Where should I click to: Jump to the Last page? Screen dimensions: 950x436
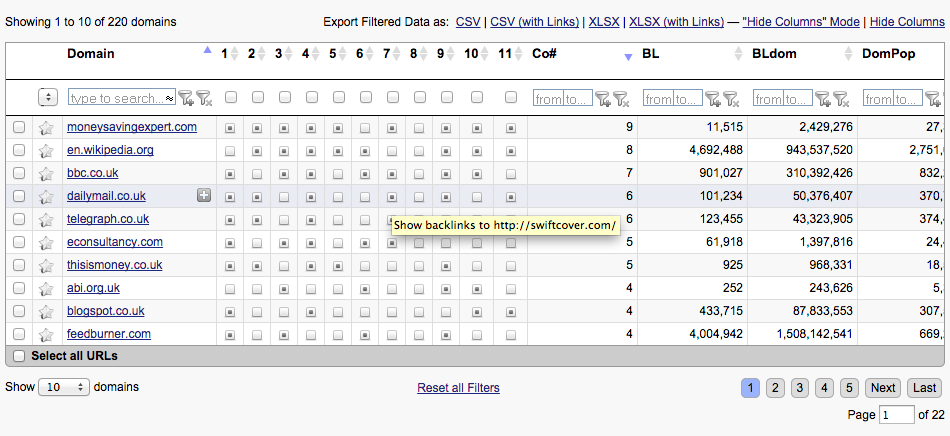pyautogui.click(x=925, y=388)
